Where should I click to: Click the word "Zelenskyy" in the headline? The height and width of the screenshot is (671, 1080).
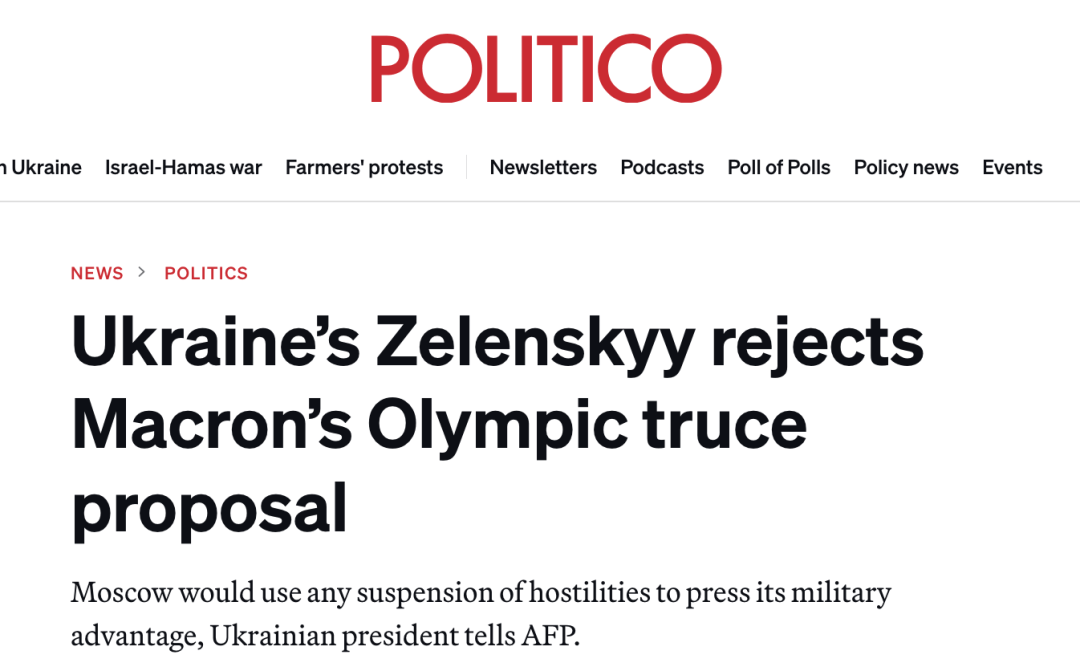pyautogui.click(x=535, y=342)
